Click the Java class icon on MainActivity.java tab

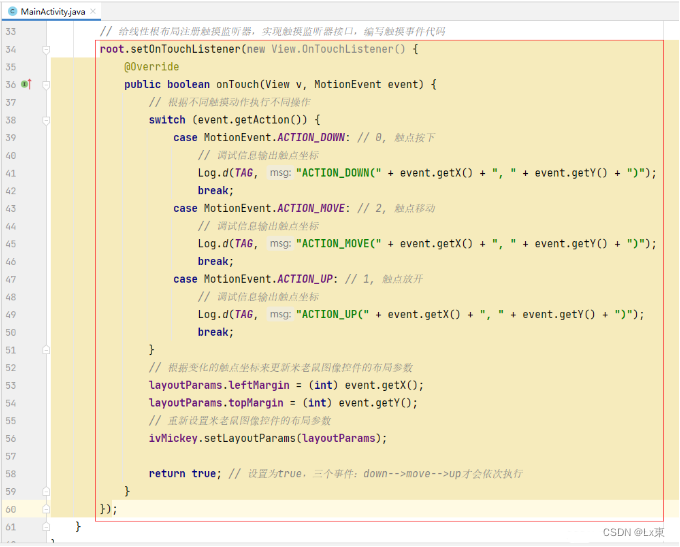pos(13,12)
